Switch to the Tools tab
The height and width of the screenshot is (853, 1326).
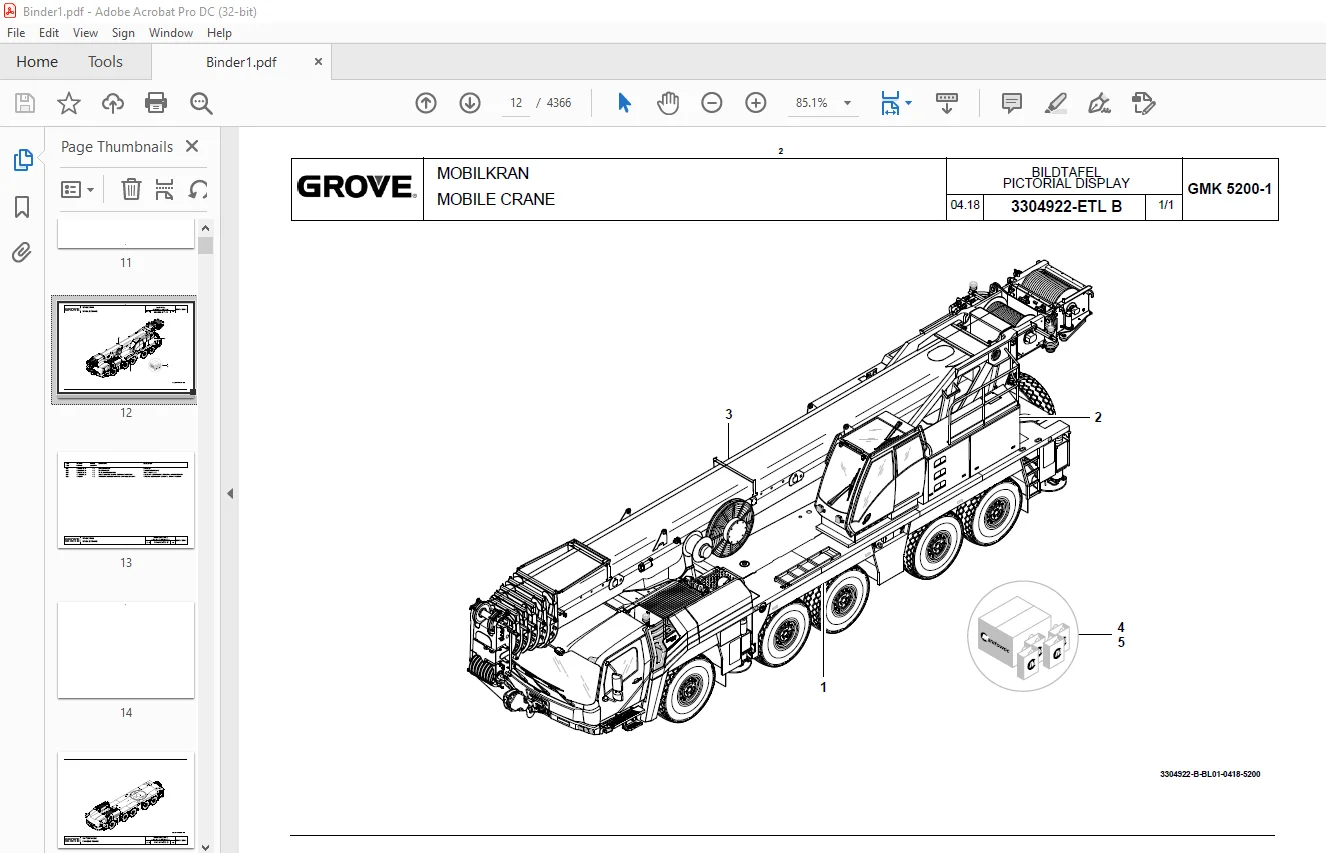pyautogui.click(x=105, y=62)
